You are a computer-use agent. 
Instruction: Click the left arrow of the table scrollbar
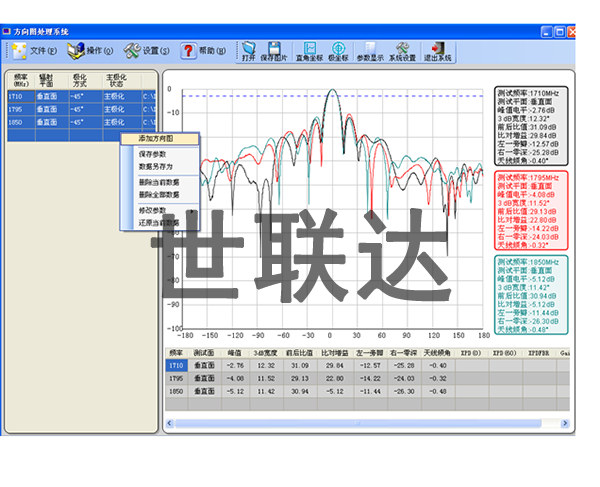(x=170, y=423)
